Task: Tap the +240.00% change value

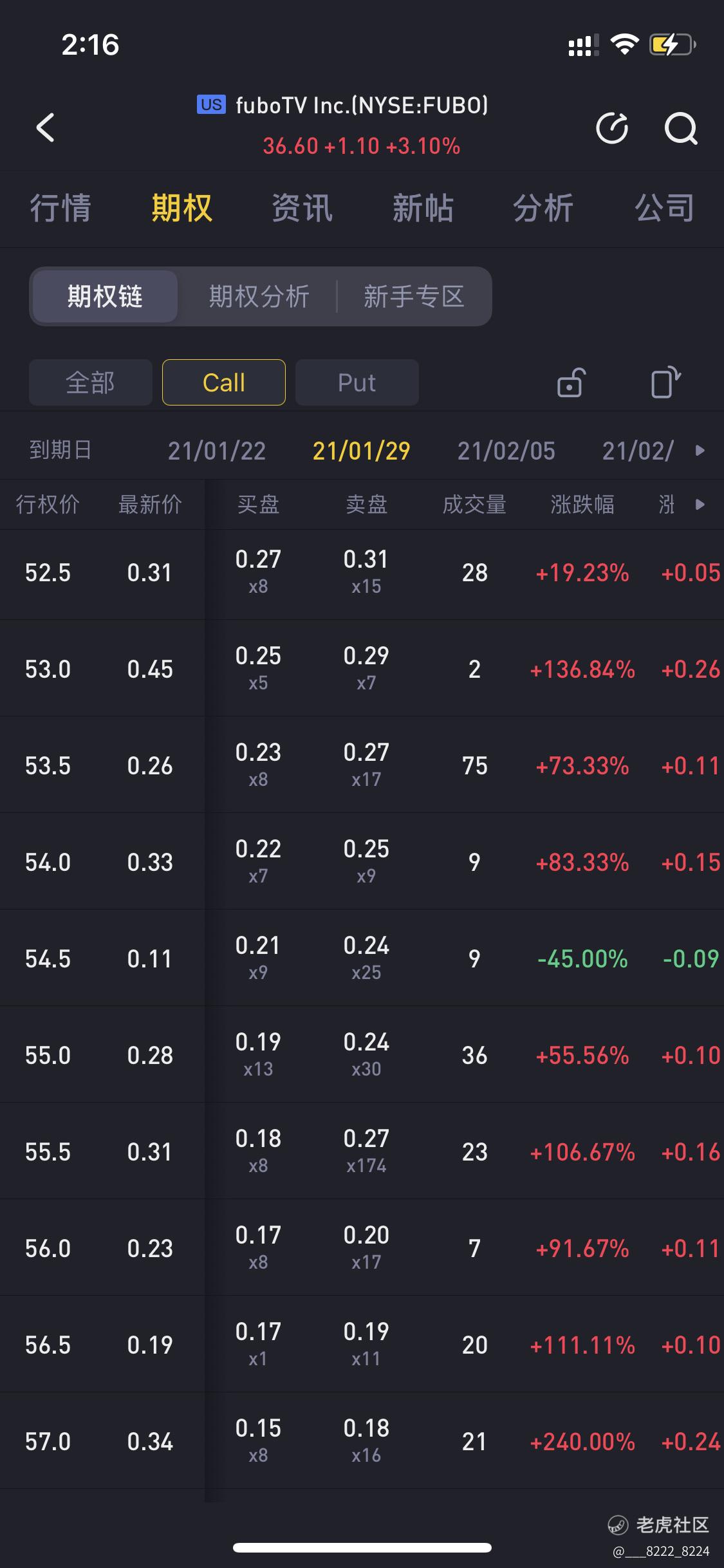Action: (x=582, y=1442)
